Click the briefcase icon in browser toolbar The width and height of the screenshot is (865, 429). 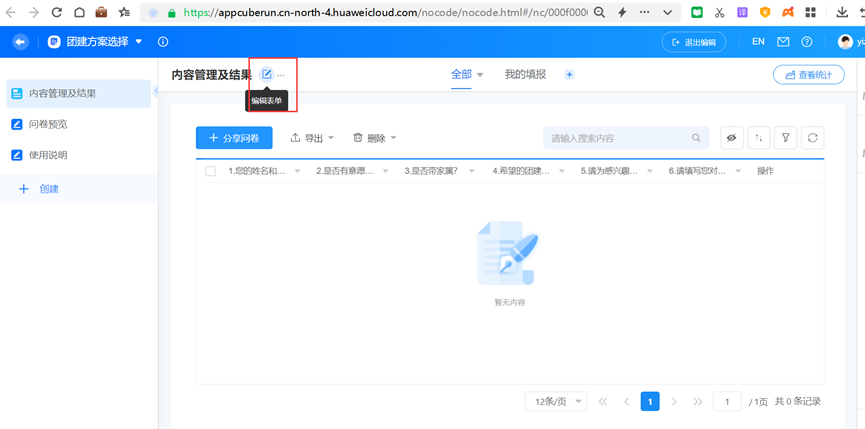click(102, 12)
